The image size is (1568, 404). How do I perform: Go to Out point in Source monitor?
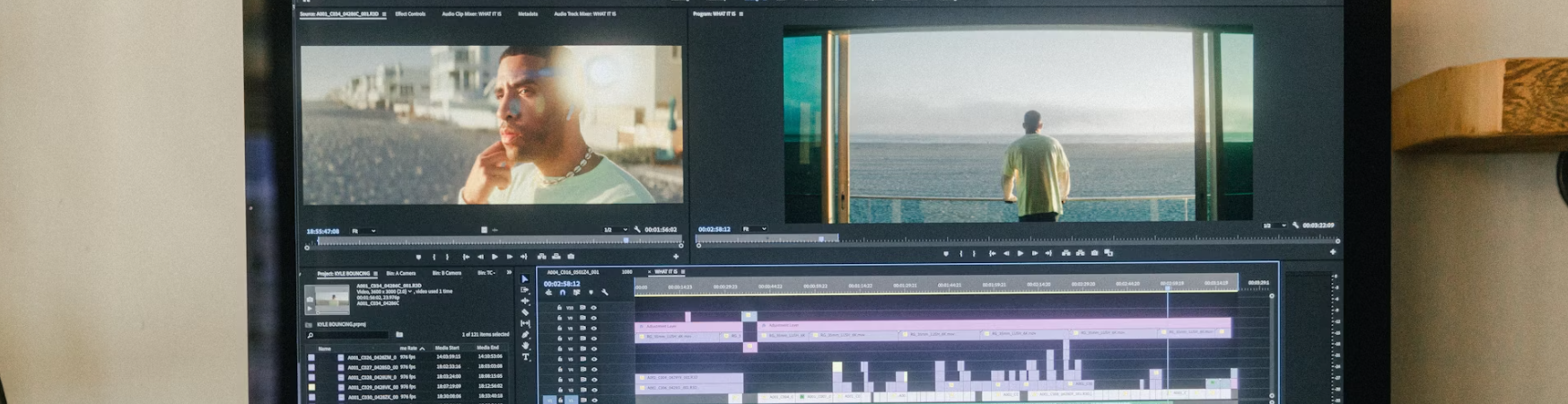tap(523, 257)
